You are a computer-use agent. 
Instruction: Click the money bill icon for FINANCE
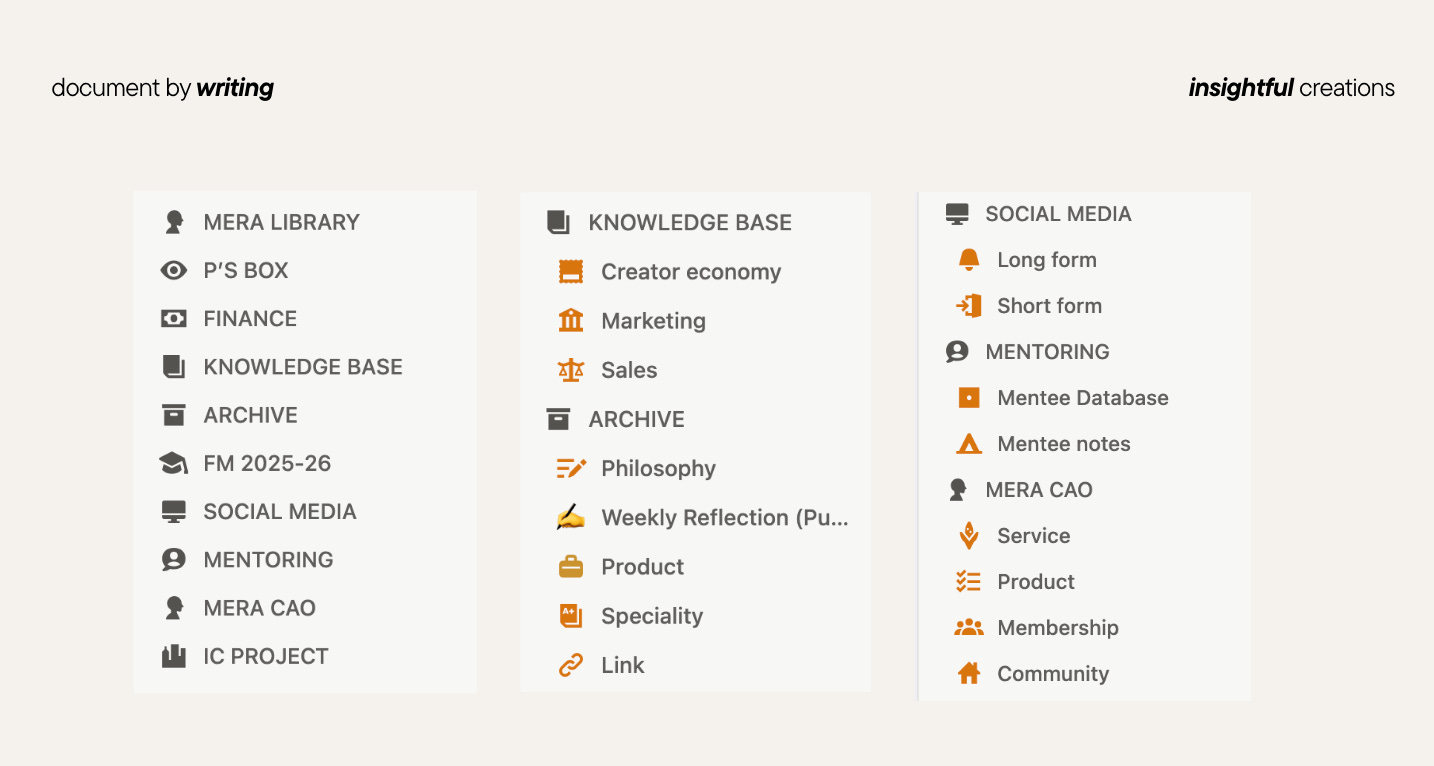(174, 318)
